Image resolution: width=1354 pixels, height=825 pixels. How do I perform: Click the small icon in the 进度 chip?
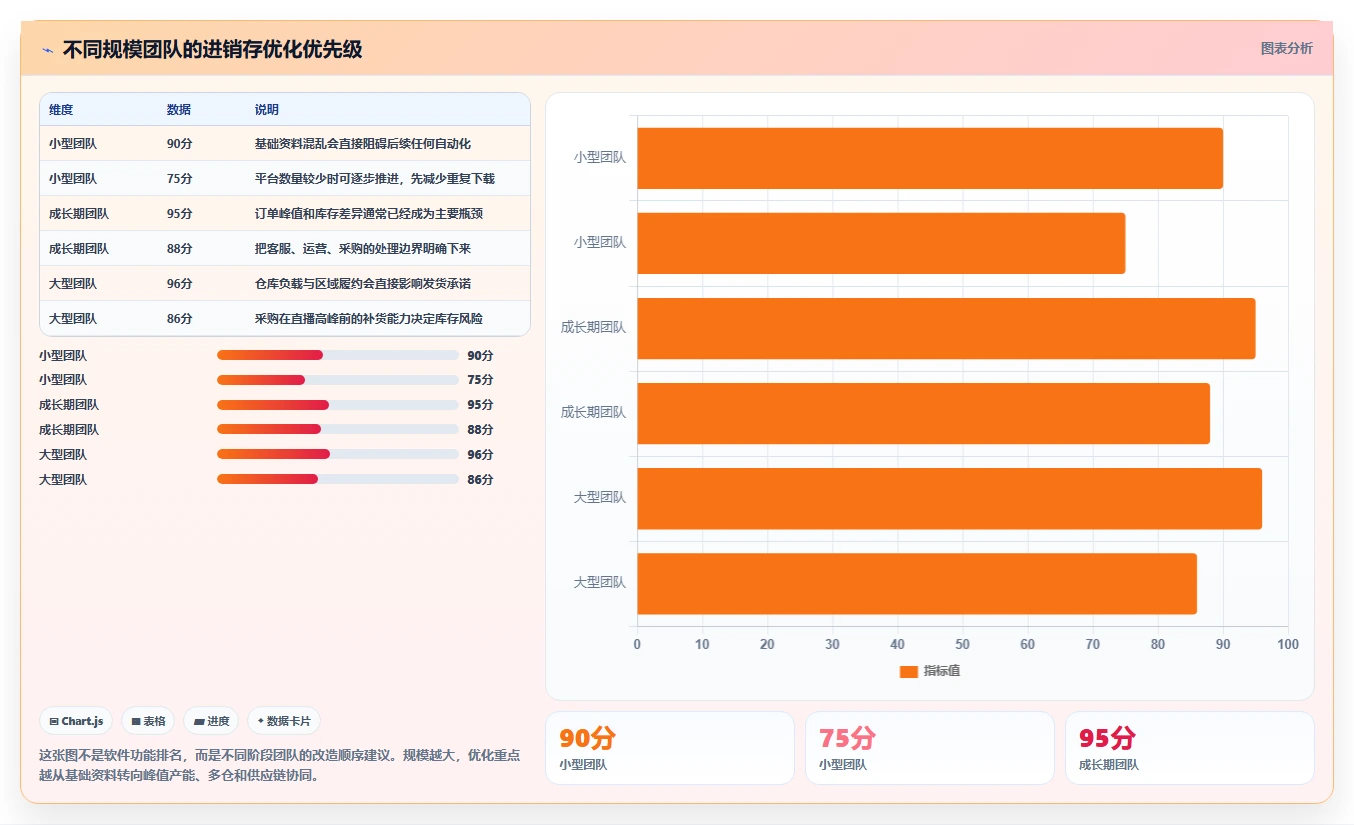click(199, 721)
